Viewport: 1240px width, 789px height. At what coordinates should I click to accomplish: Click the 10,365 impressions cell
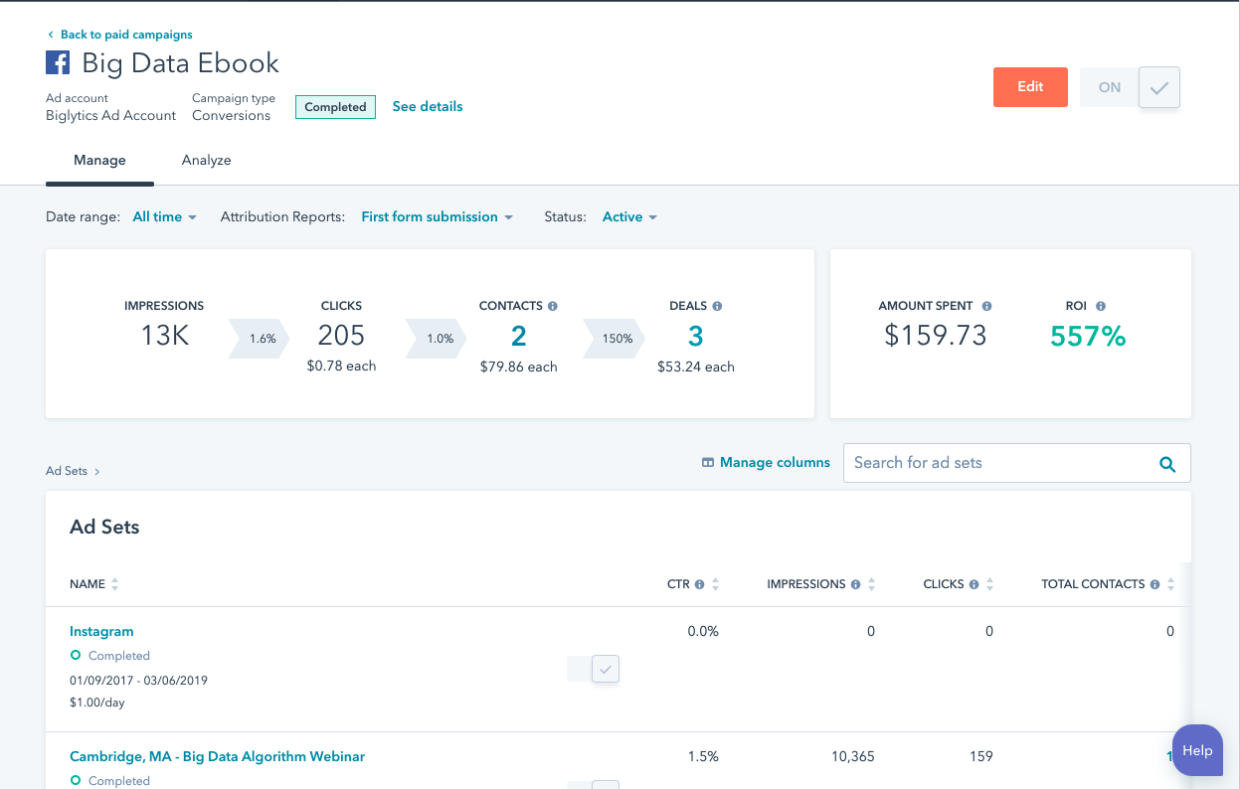tap(853, 756)
